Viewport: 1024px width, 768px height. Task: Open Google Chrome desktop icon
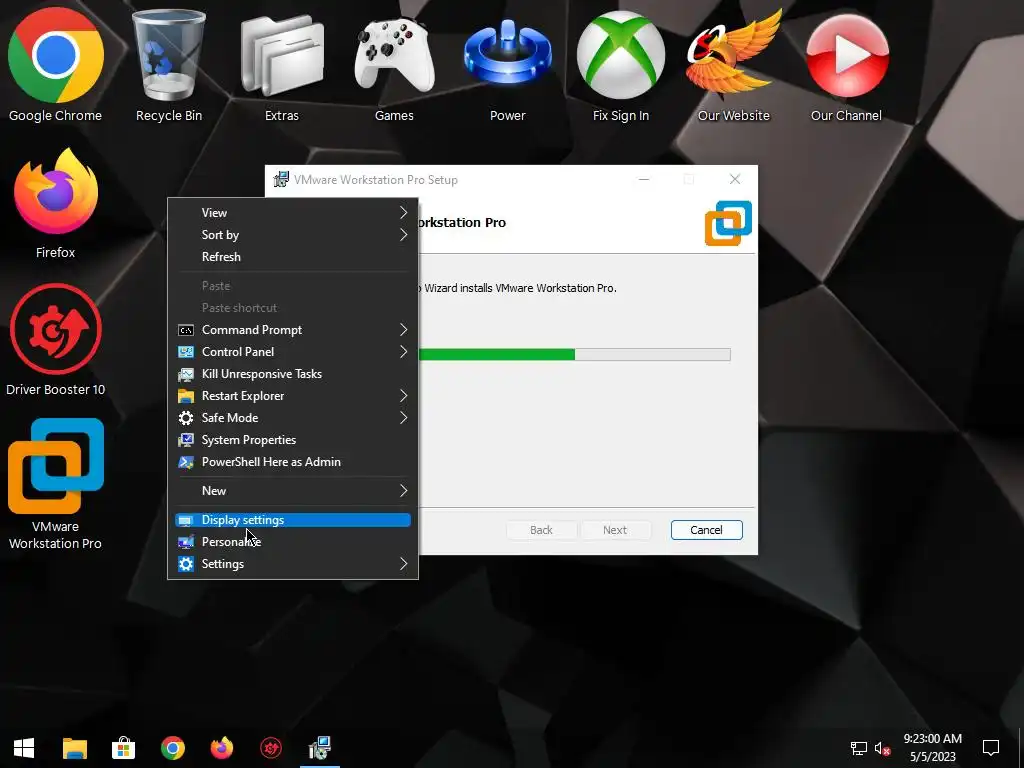[56, 65]
